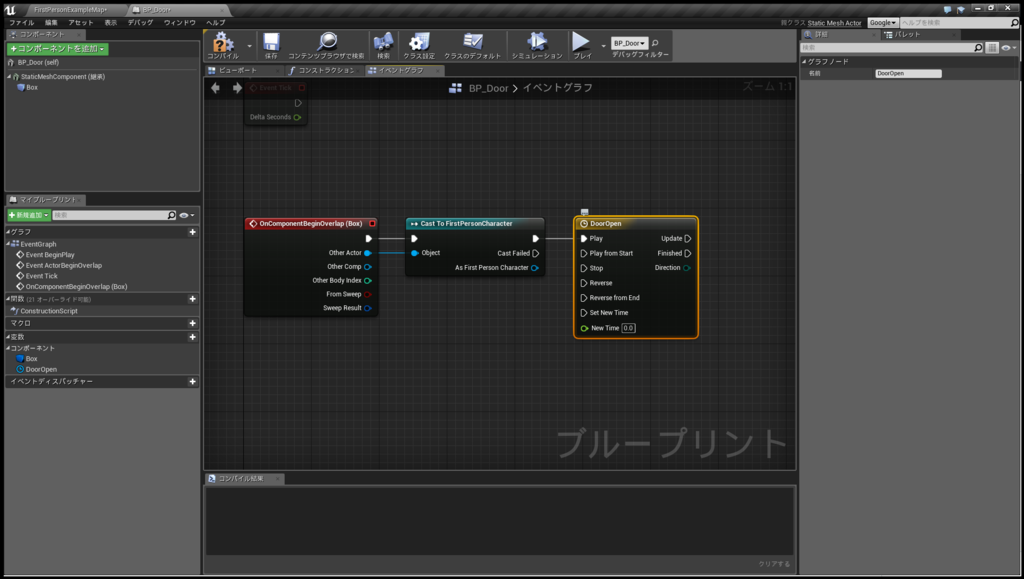The height and width of the screenshot is (579, 1024).
Task: Open the ウィンドウ menu
Action: tap(180, 23)
